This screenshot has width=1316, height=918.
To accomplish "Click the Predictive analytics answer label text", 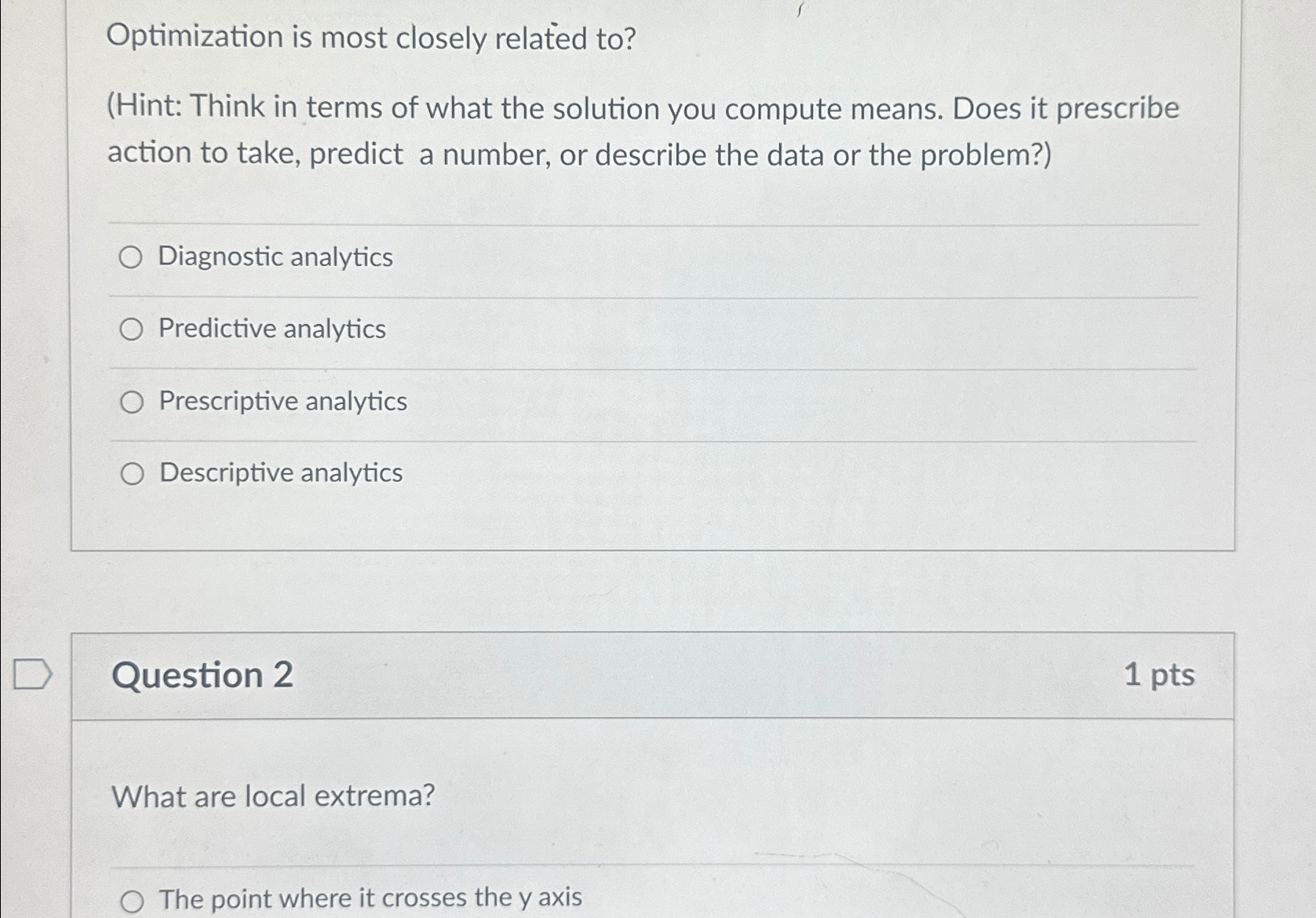I will [x=271, y=329].
